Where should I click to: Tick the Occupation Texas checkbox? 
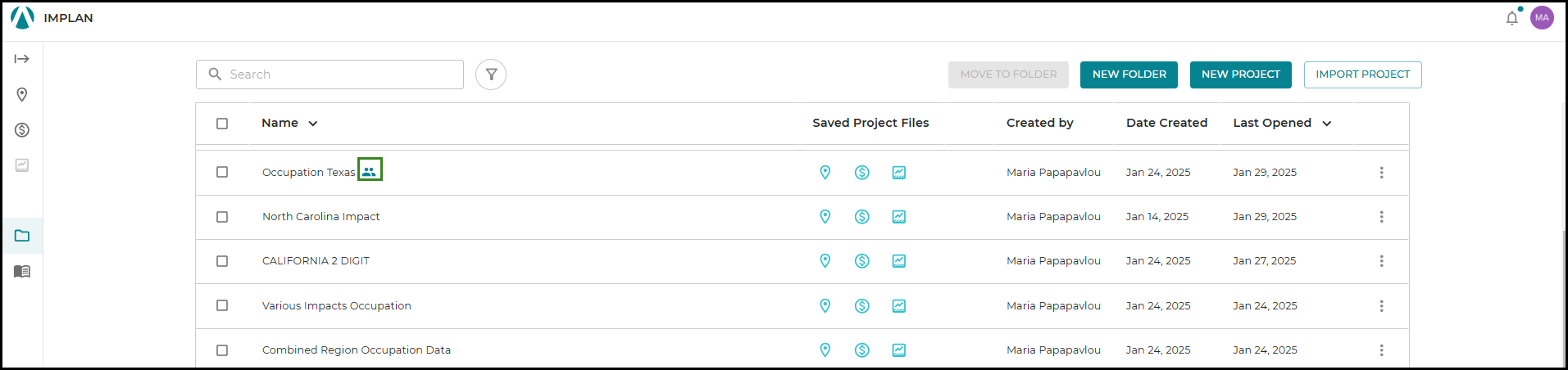click(x=222, y=172)
